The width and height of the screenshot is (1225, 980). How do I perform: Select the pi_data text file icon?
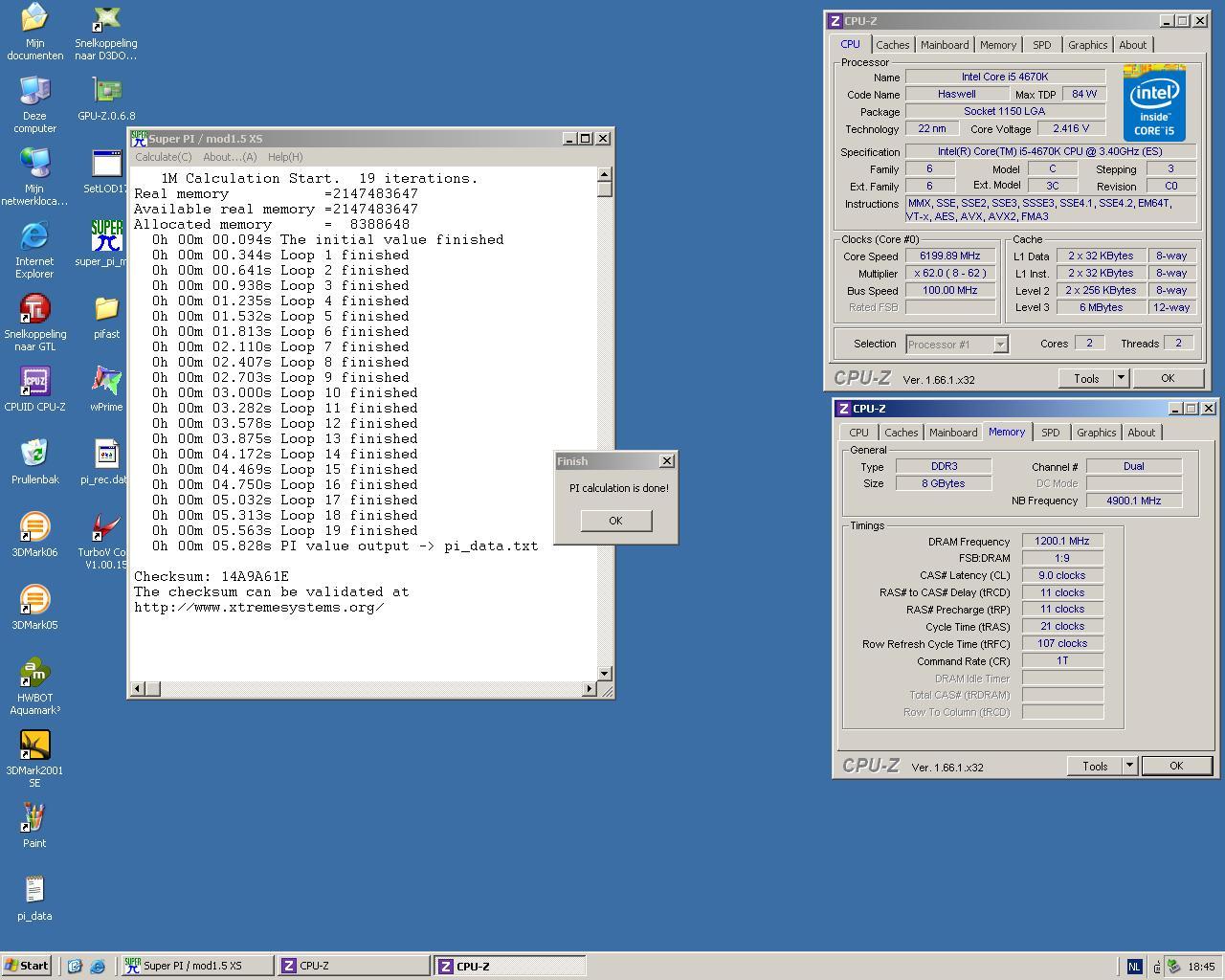pos(34,898)
